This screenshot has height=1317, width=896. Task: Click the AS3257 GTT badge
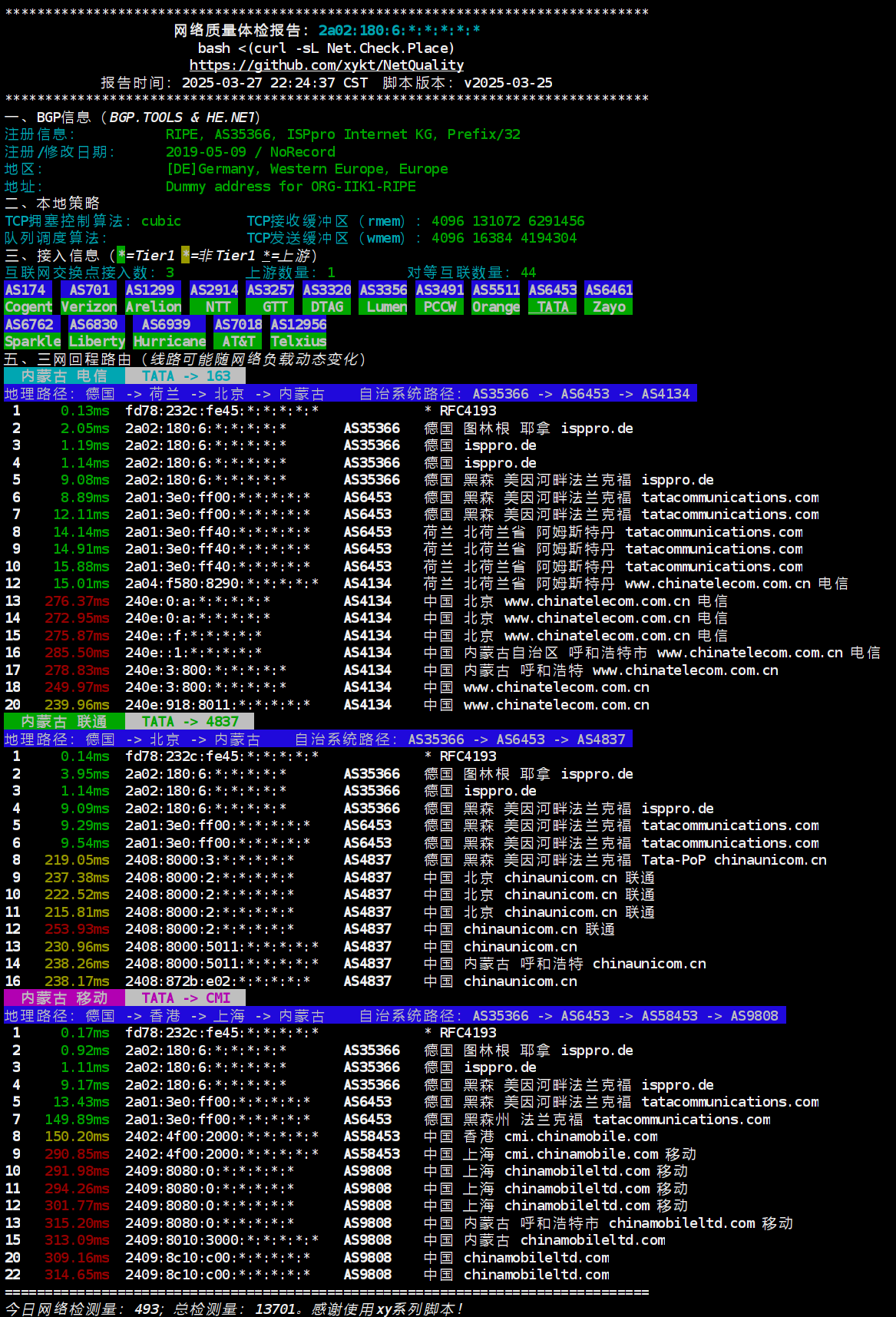(270, 298)
